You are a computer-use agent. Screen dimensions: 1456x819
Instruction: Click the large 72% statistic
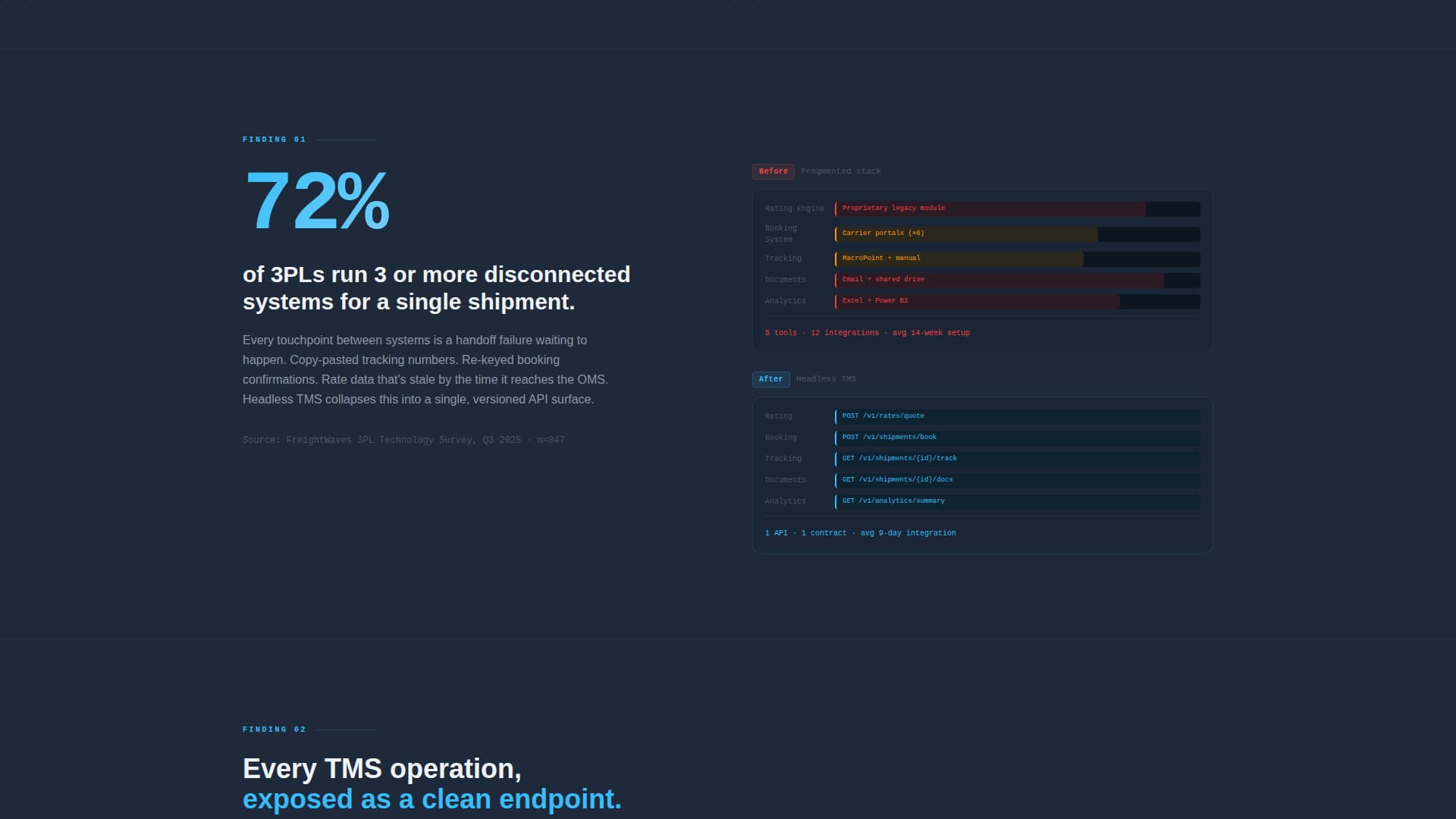[x=317, y=201]
